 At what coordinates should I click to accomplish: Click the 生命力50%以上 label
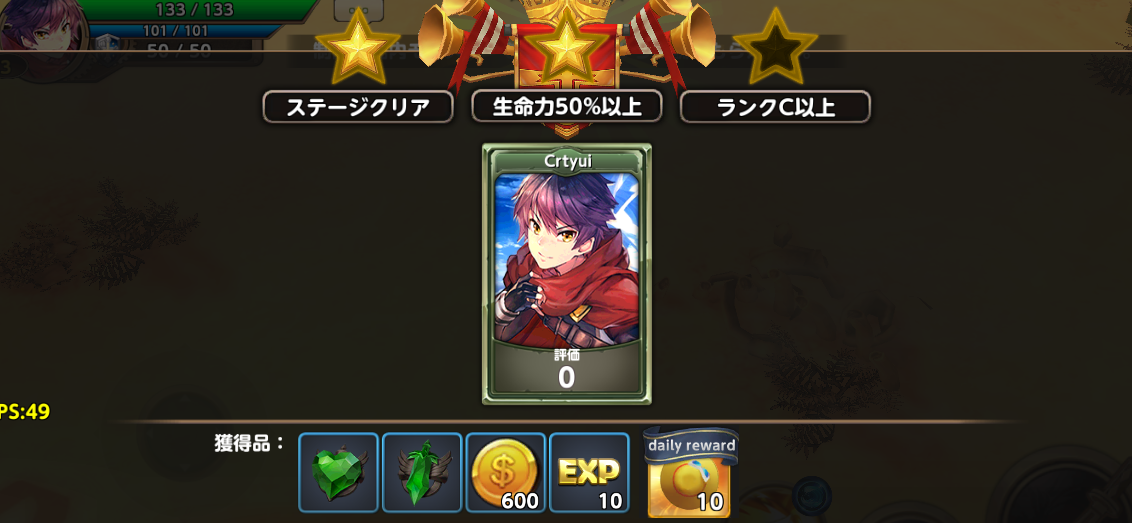pos(567,106)
